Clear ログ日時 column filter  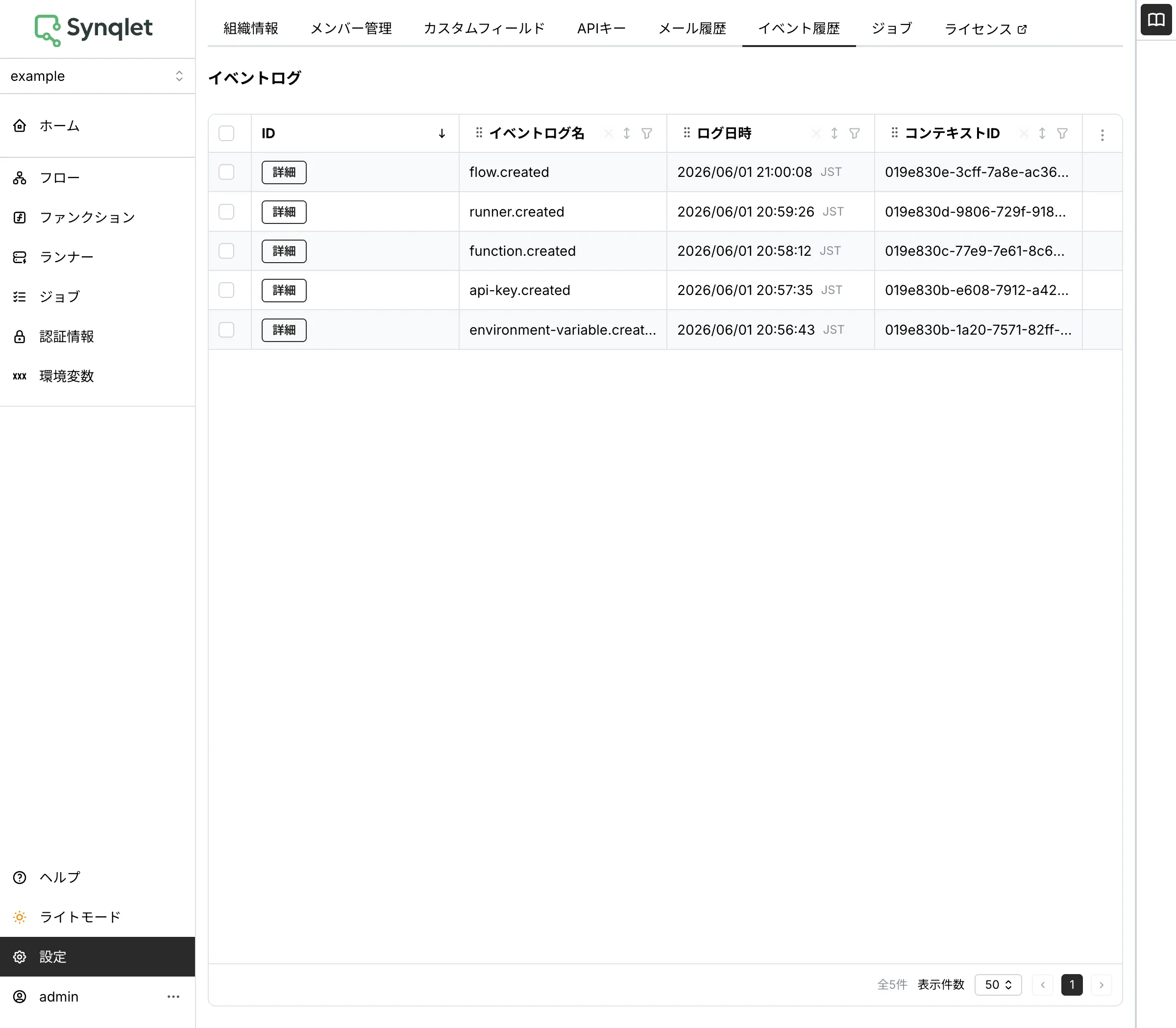point(816,134)
